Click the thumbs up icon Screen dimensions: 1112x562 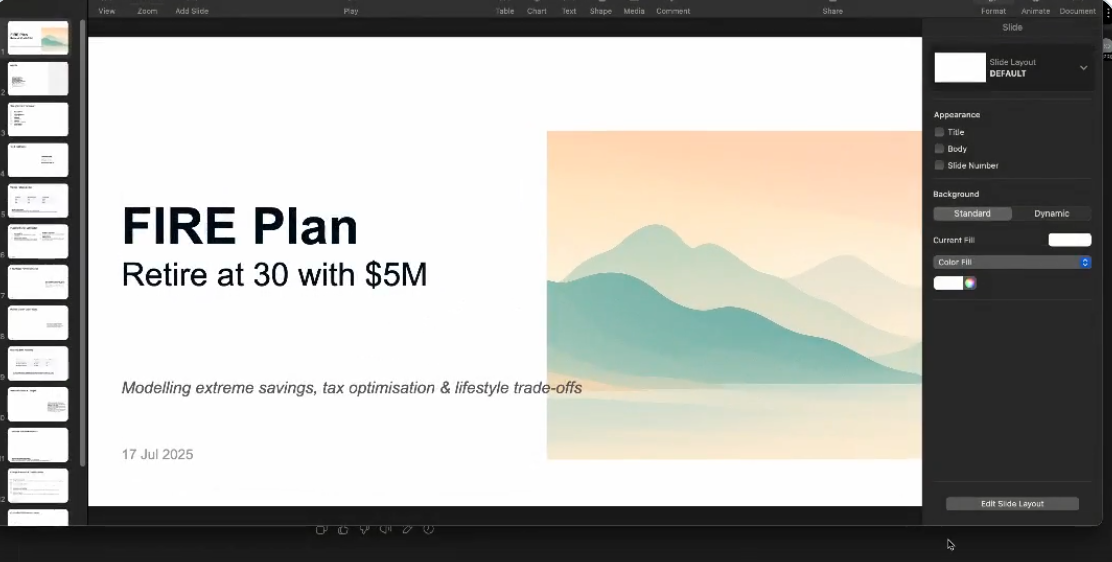(x=343, y=529)
